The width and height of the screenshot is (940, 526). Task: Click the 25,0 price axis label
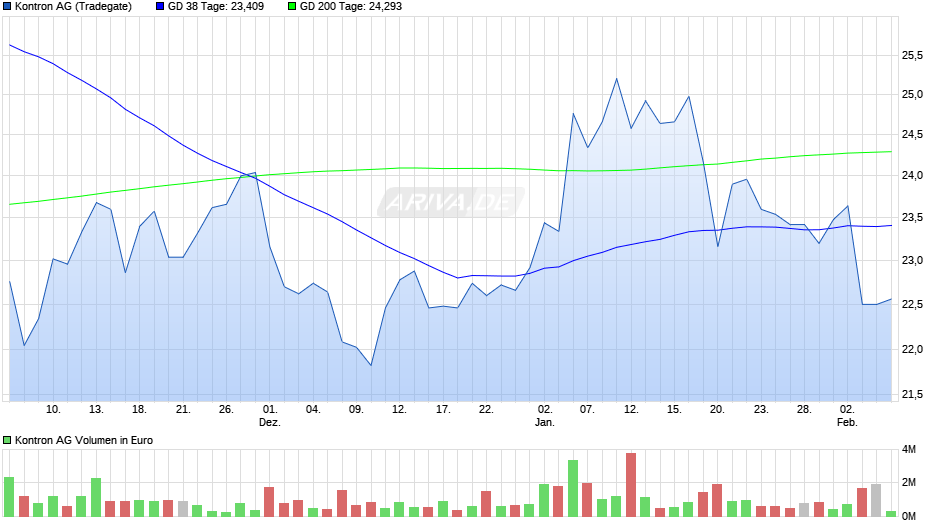click(x=912, y=95)
